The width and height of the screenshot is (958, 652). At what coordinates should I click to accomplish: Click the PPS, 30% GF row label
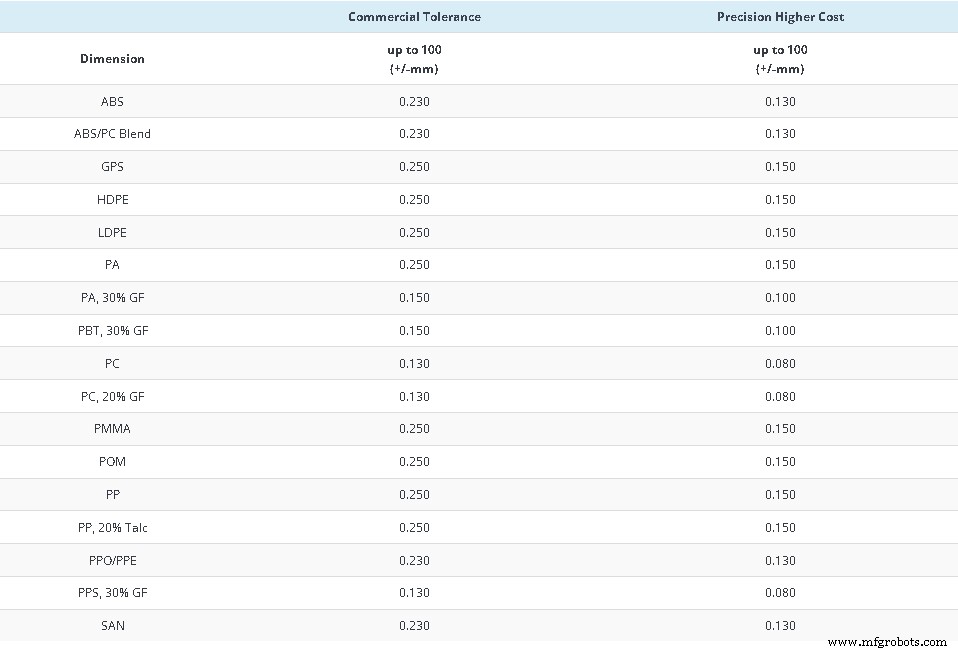[112, 593]
